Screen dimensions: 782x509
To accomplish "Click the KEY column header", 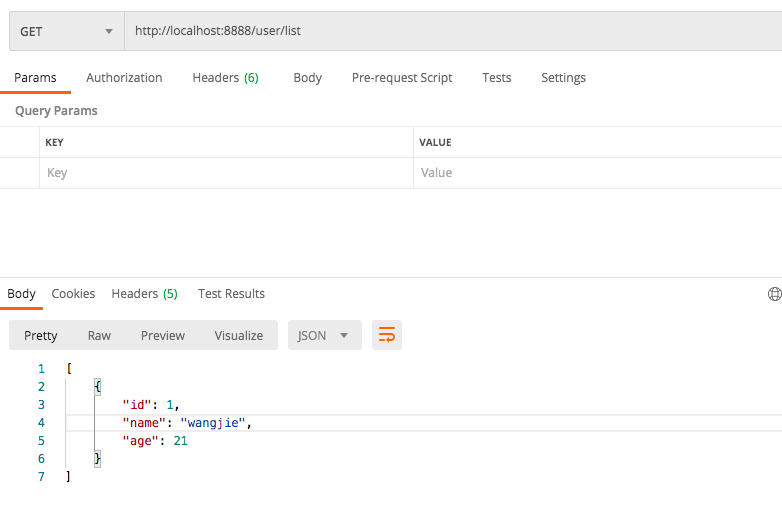I will (x=54, y=143).
